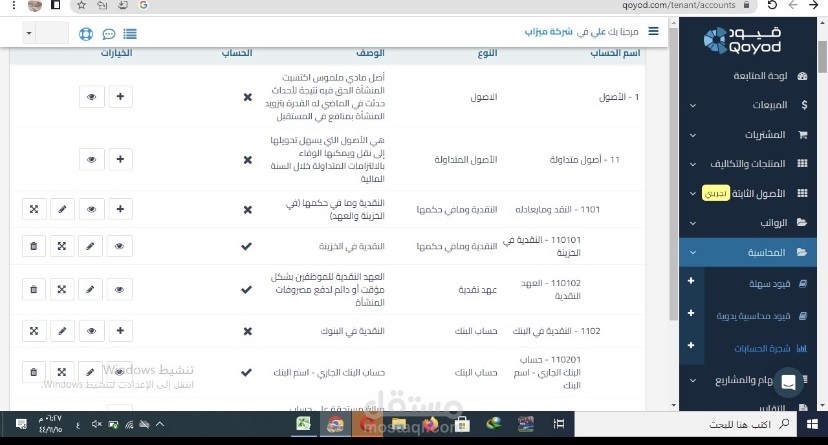The image size is (828, 445).
Task: Add sub-account under 1101 النقد ومايعادله
Action: coord(120,209)
